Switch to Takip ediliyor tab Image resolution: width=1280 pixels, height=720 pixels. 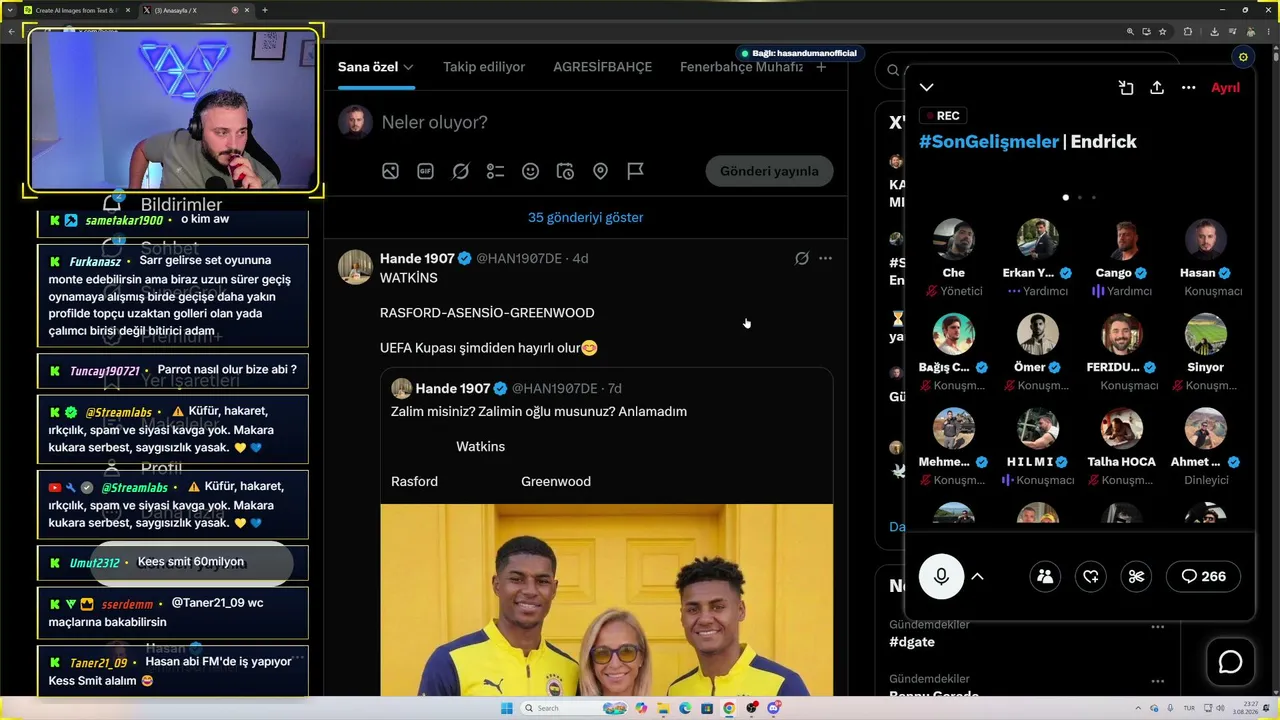[x=484, y=67]
